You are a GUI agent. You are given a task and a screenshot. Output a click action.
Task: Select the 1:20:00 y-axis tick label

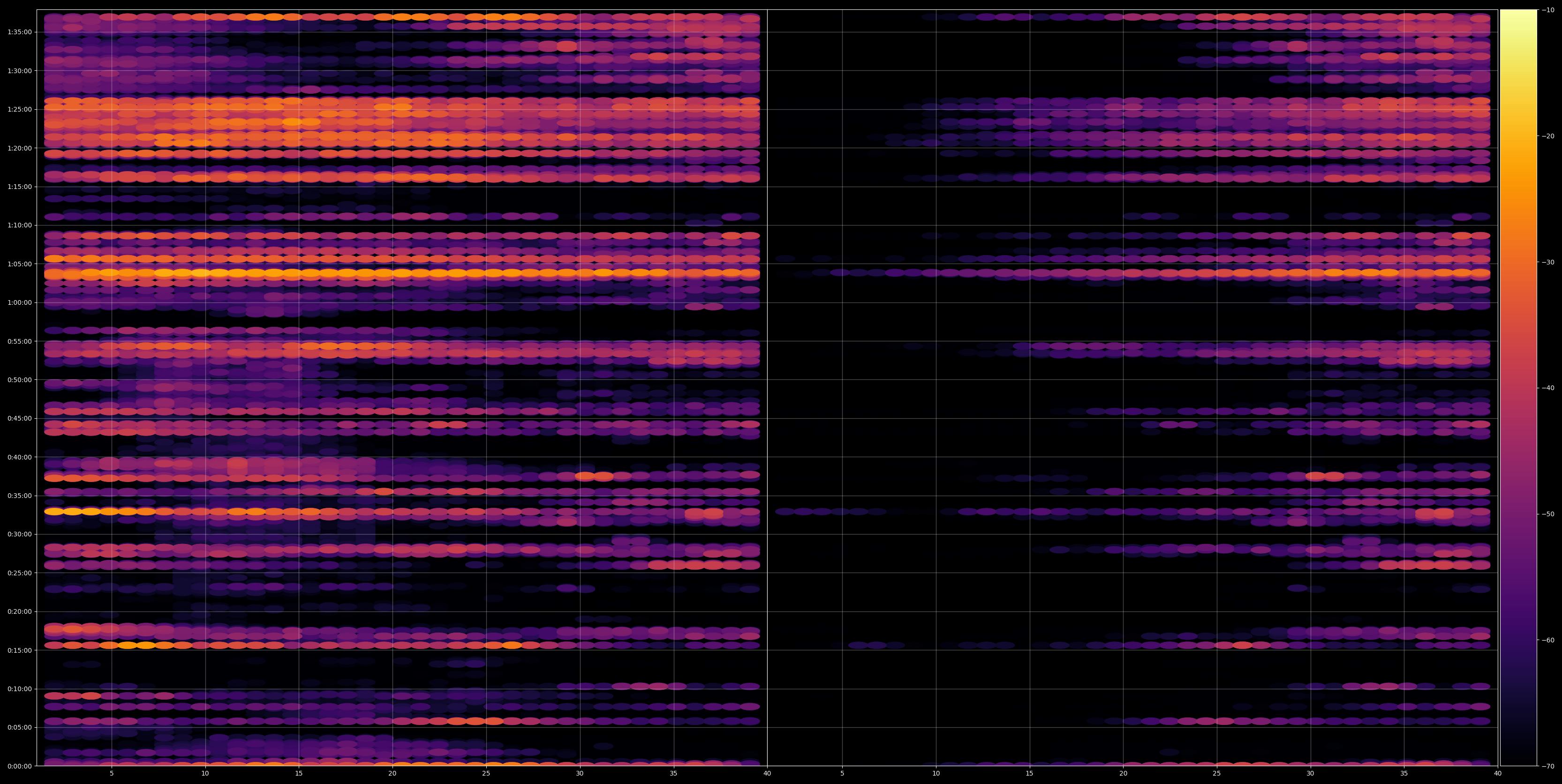point(19,148)
